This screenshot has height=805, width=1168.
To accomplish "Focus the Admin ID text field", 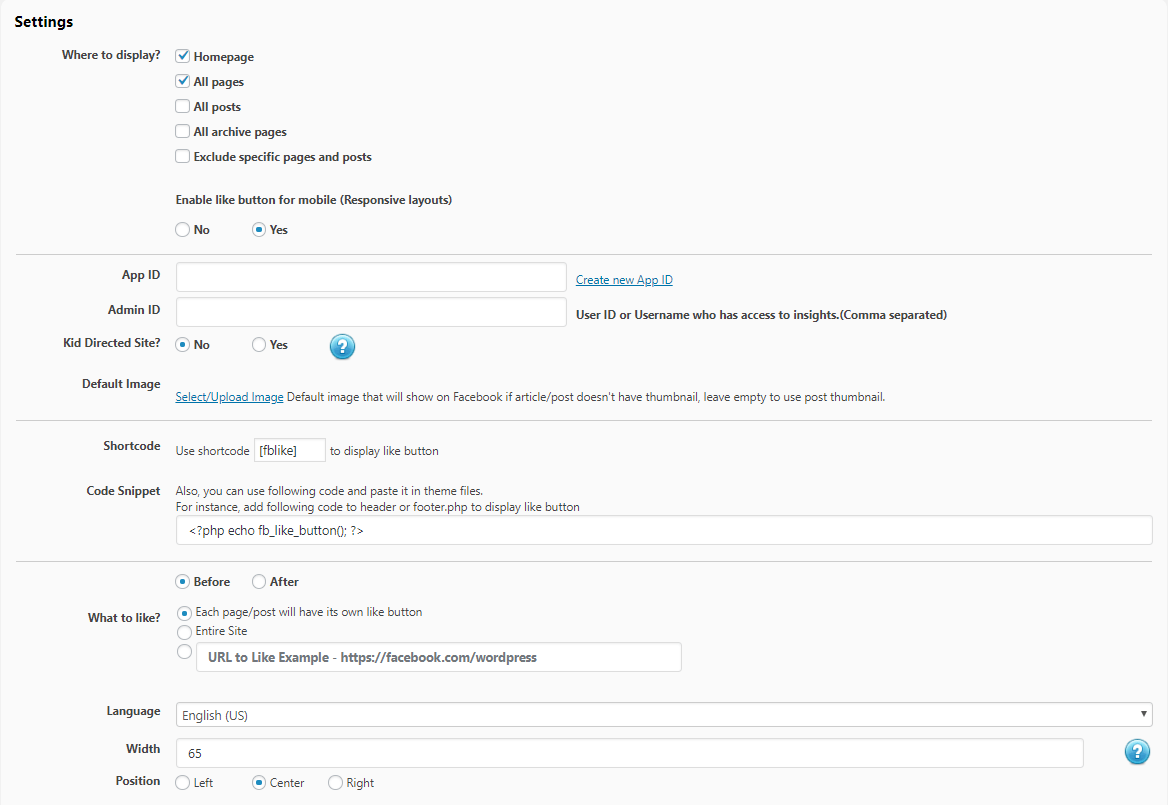I will 371,312.
